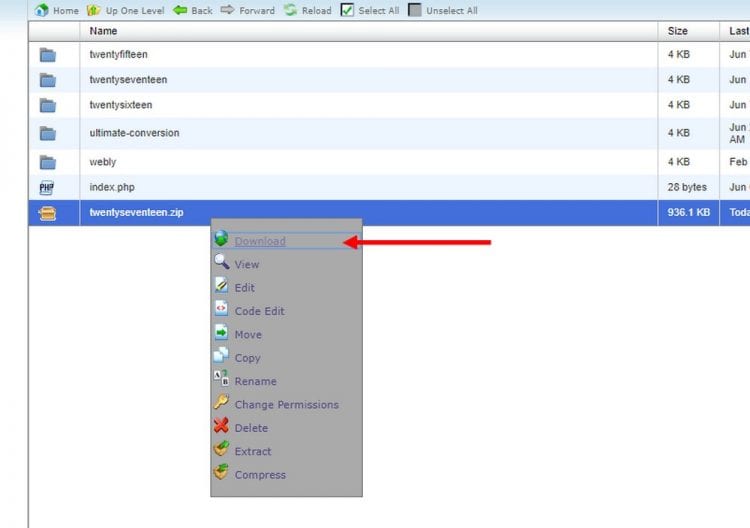Sort files by the Name column header

coord(103,31)
